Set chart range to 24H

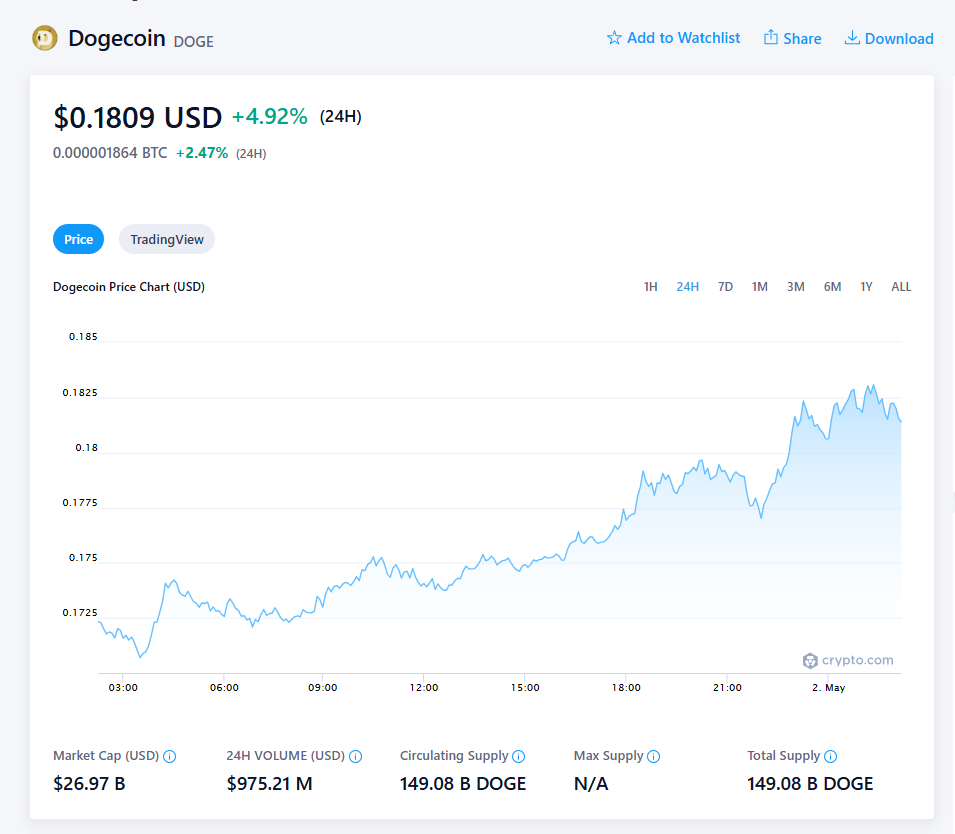[688, 286]
